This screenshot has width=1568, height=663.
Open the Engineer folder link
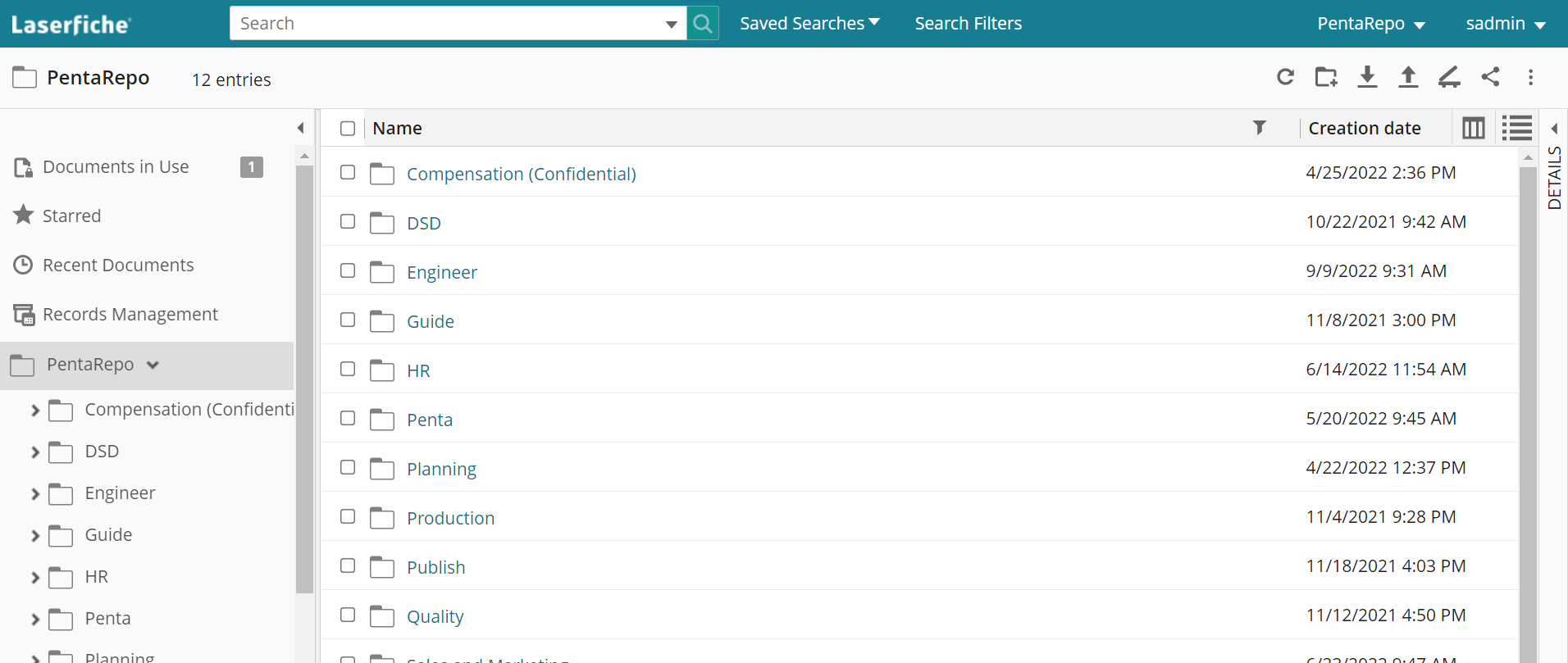442,272
